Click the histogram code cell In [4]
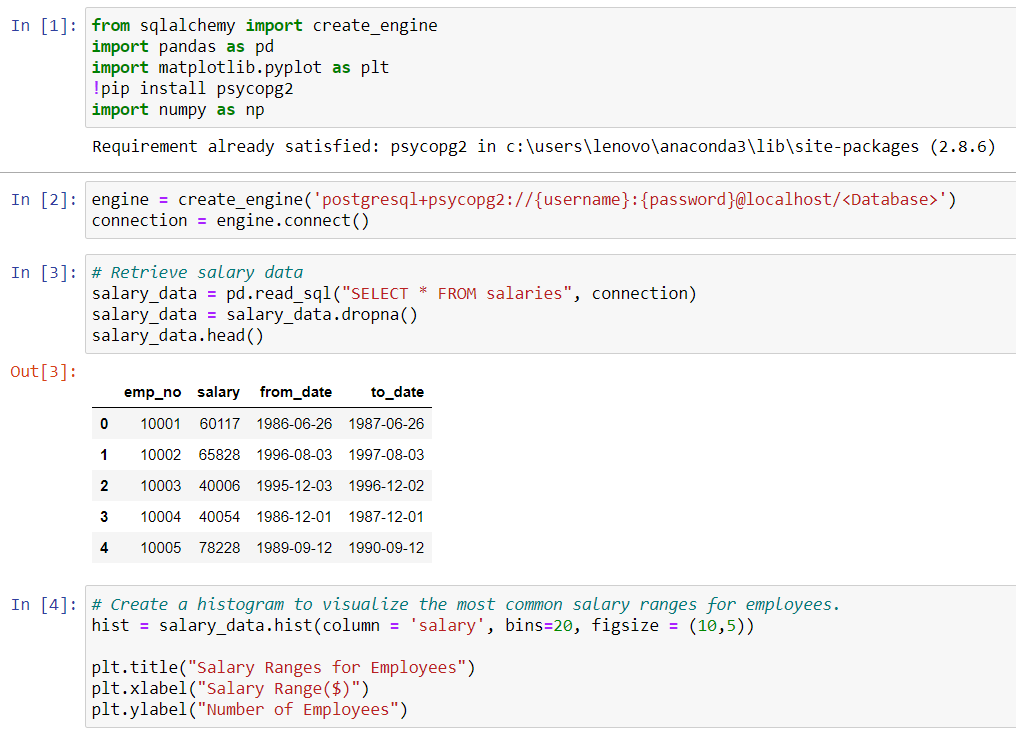 (x=551, y=657)
